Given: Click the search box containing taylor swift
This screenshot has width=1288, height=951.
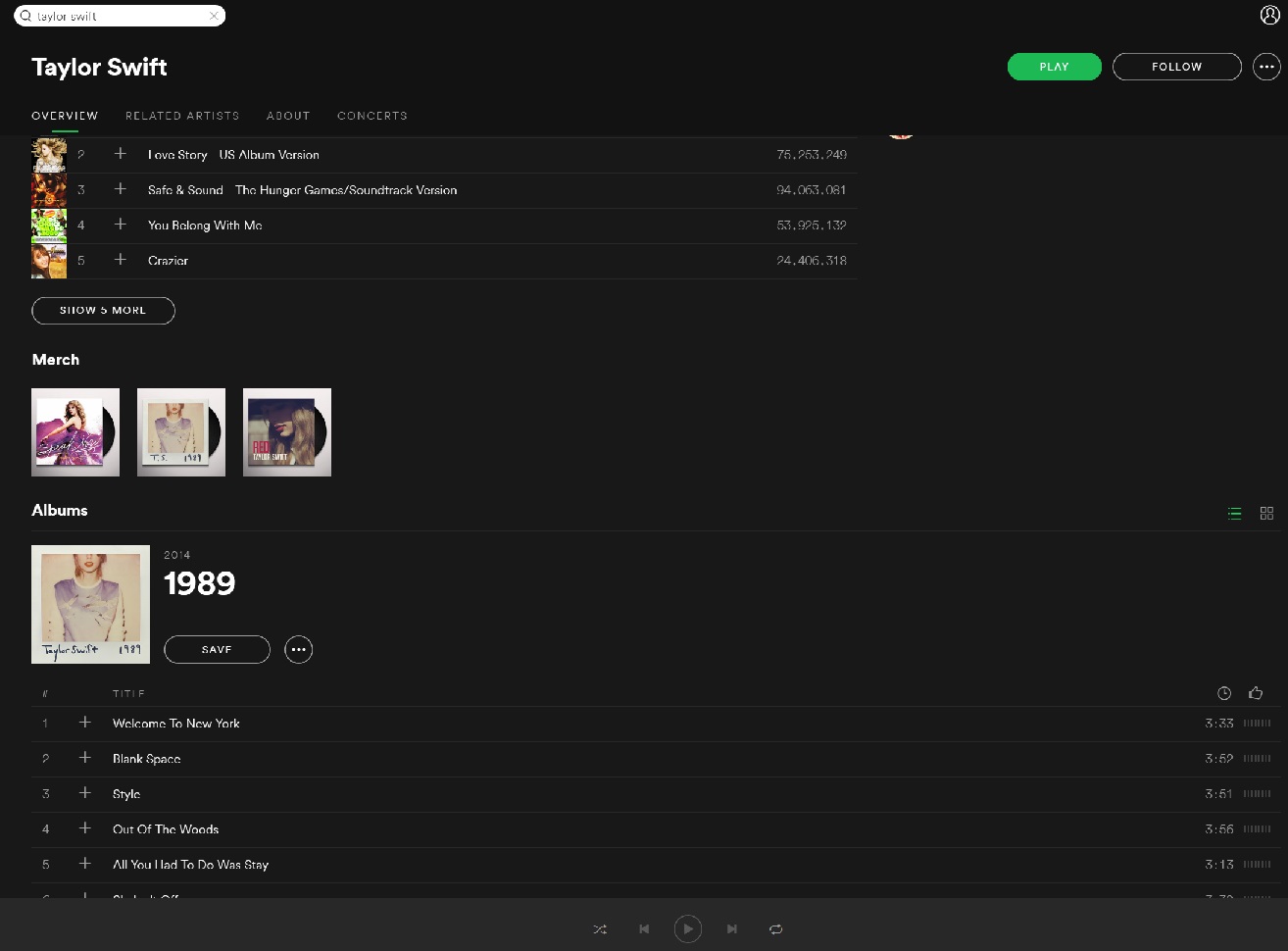Looking at the screenshot, I should pyautogui.click(x=120, y=16).
